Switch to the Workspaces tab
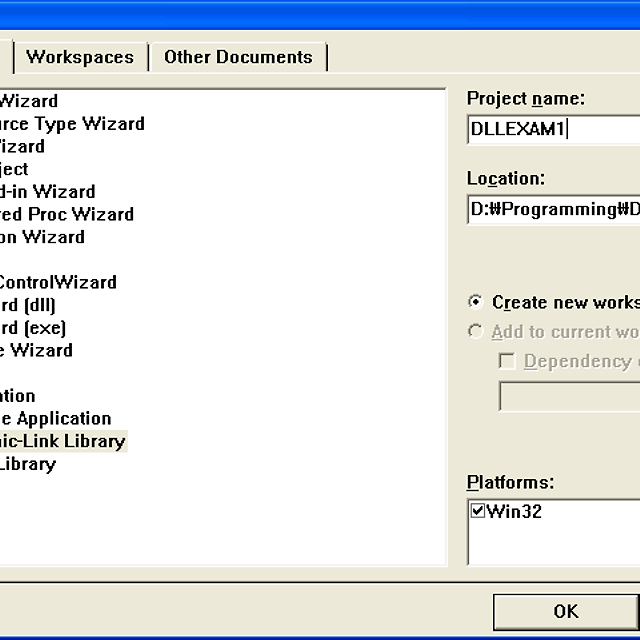The width and height of the screenshot is (640, 640). pyautogui.click(x=80, y=57)
